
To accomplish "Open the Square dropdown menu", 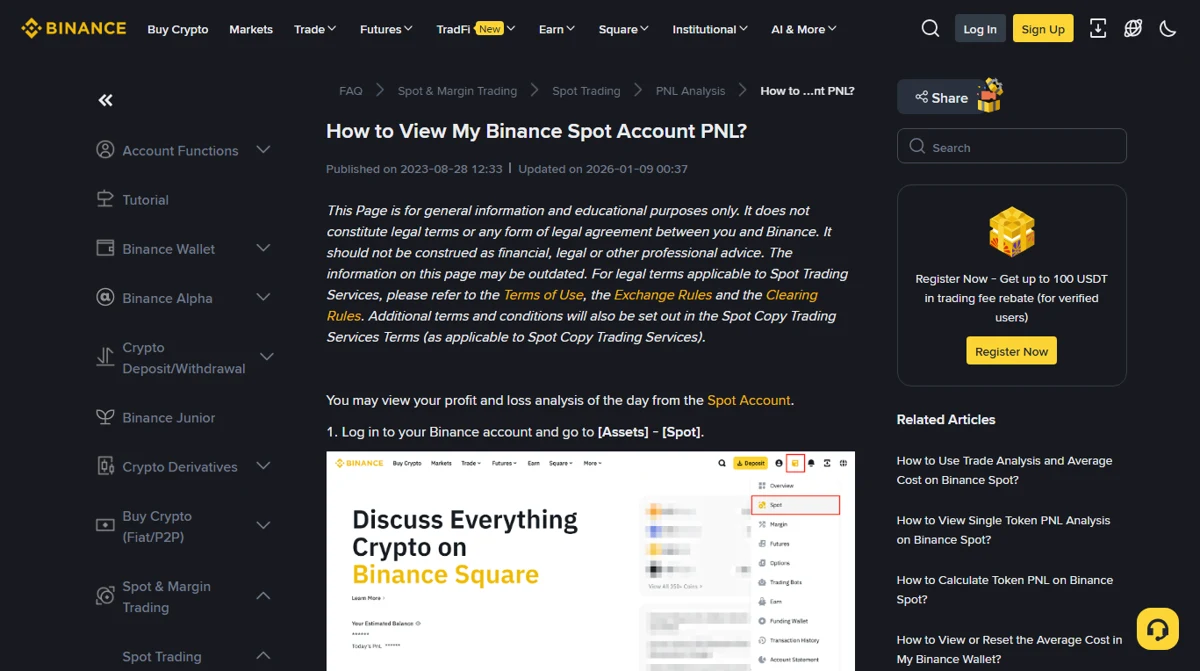I will 624,29.
